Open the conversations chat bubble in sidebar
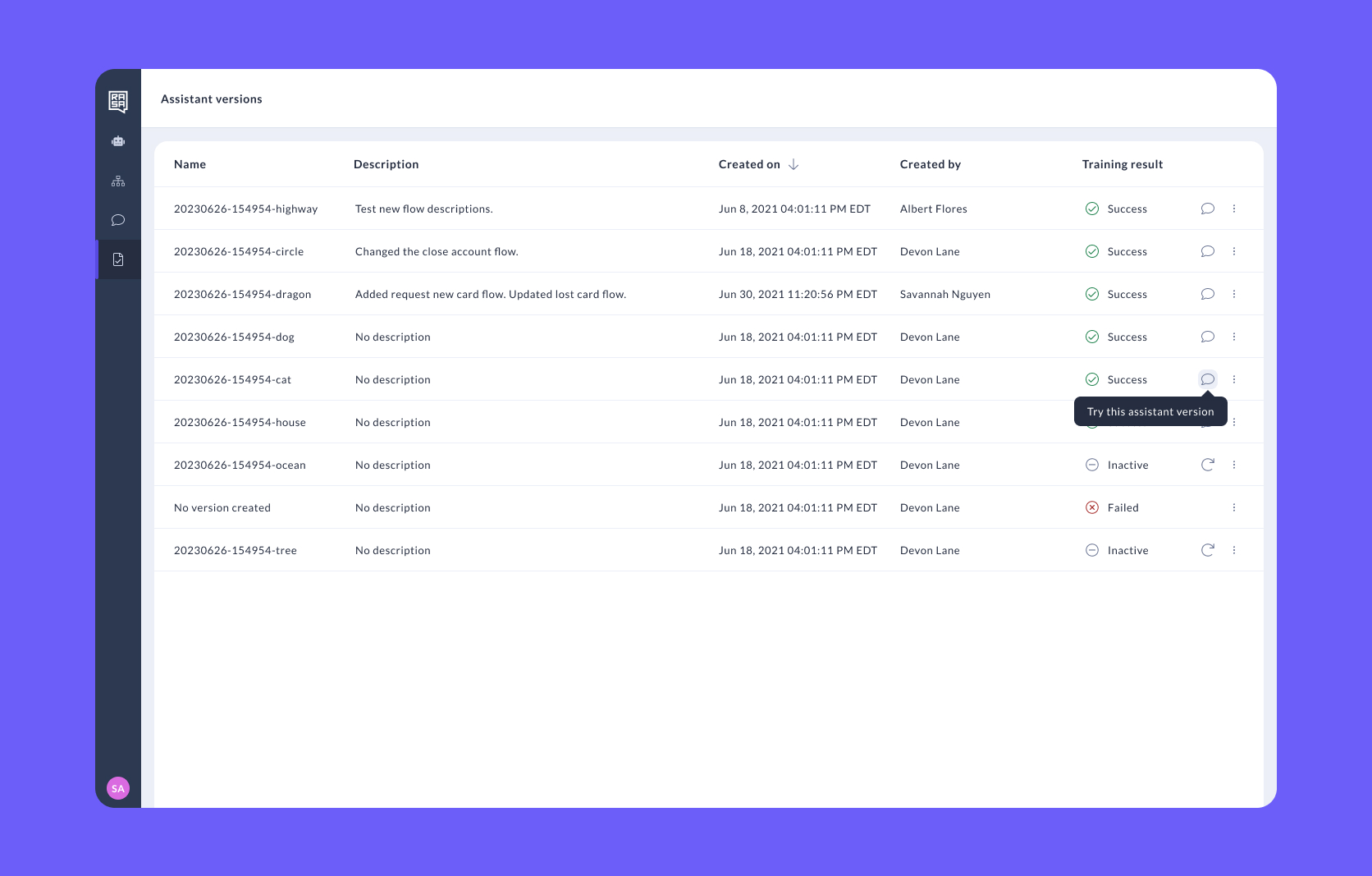Viewport: 1372px width, 876px height. click(118, 220)
